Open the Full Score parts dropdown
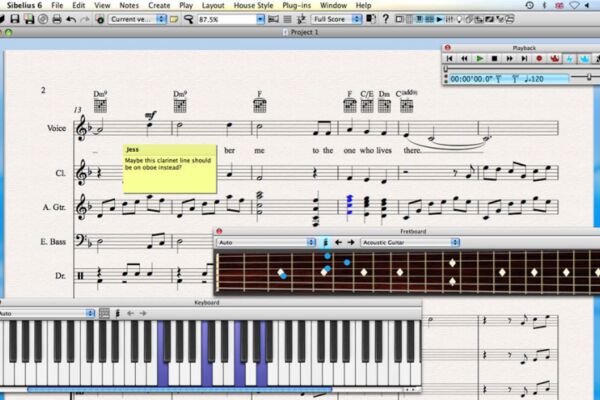600x400 pixels. click(337, 19)
